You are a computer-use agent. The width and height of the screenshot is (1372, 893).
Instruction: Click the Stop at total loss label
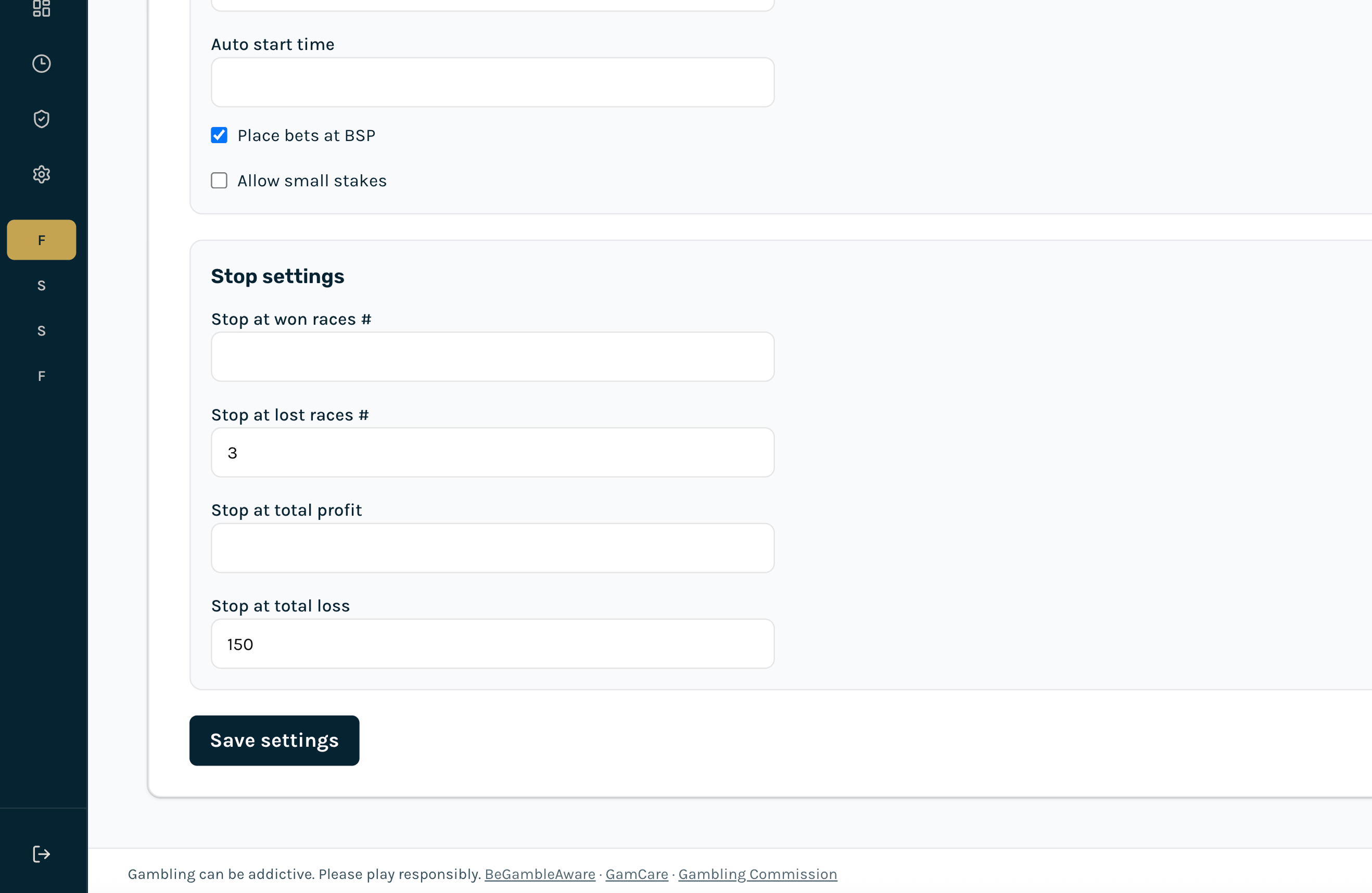(281, 606)
